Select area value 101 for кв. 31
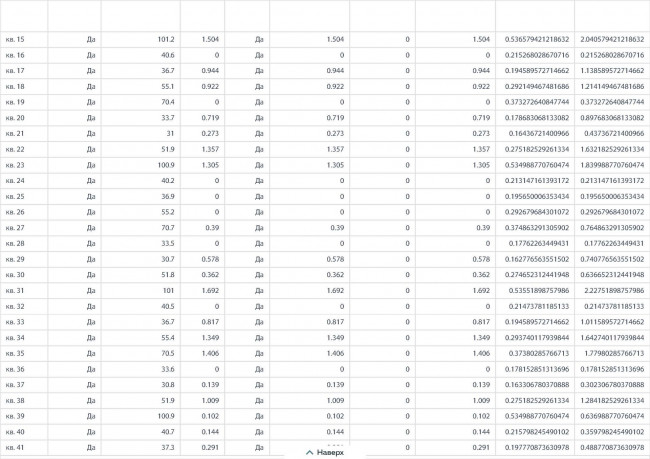 pos(169,291)
